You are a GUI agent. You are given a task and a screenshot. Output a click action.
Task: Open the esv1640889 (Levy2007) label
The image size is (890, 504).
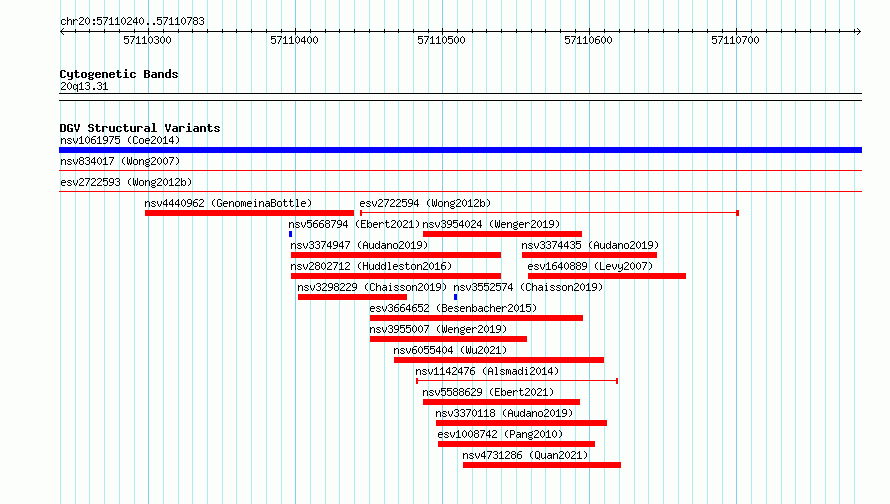590,266
